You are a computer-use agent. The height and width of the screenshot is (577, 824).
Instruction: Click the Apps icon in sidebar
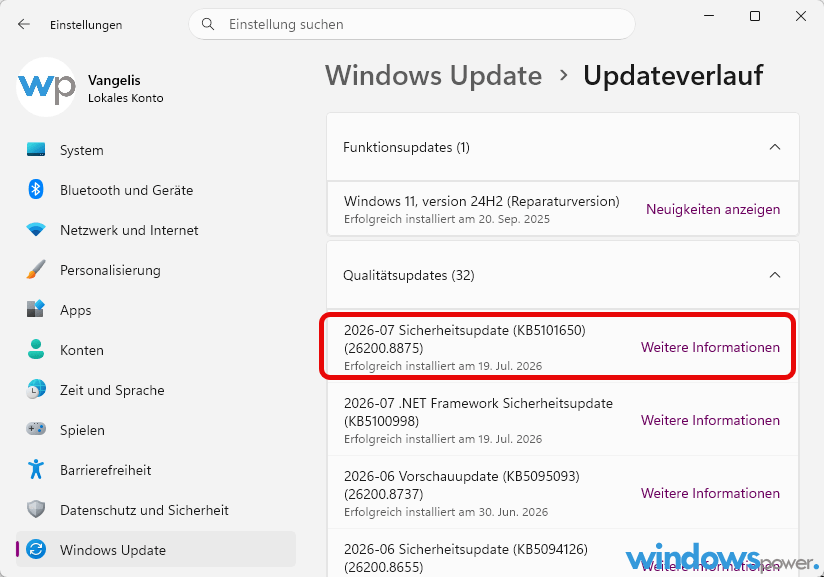click(x=36, y=309)
